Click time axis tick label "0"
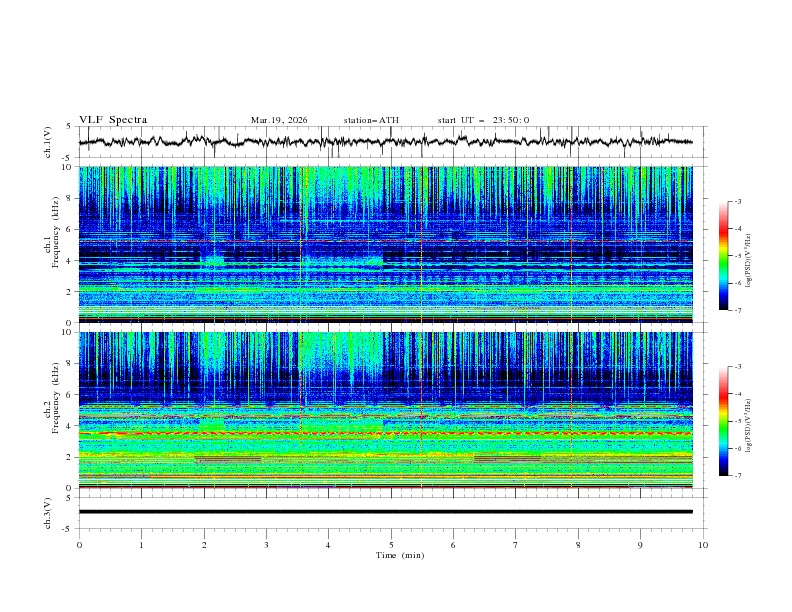 (x=79, y=545)
